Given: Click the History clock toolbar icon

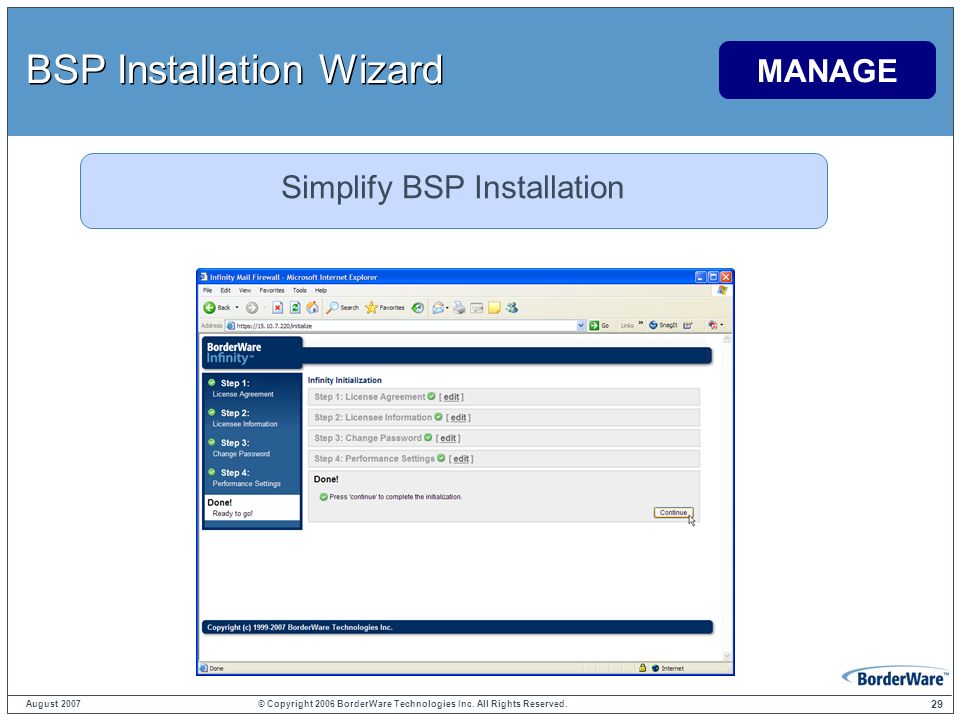Looking at the screenshot, I should 418,307.
